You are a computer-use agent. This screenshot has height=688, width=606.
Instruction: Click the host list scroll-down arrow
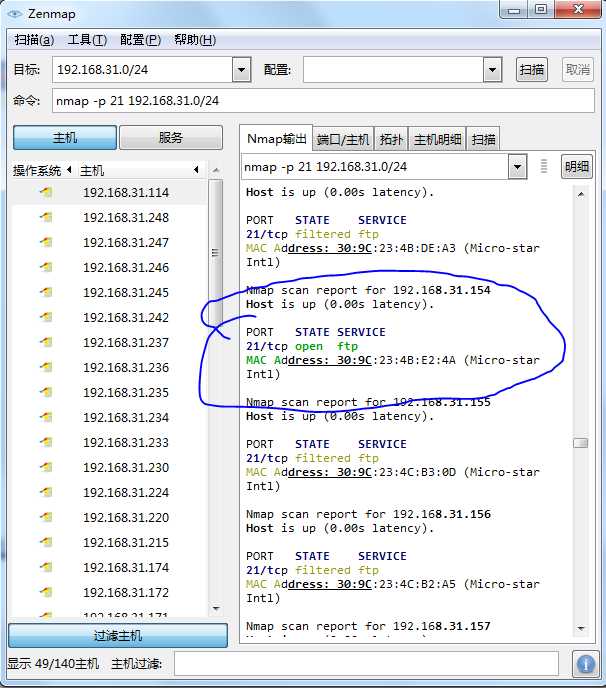(x=215, y=608)
